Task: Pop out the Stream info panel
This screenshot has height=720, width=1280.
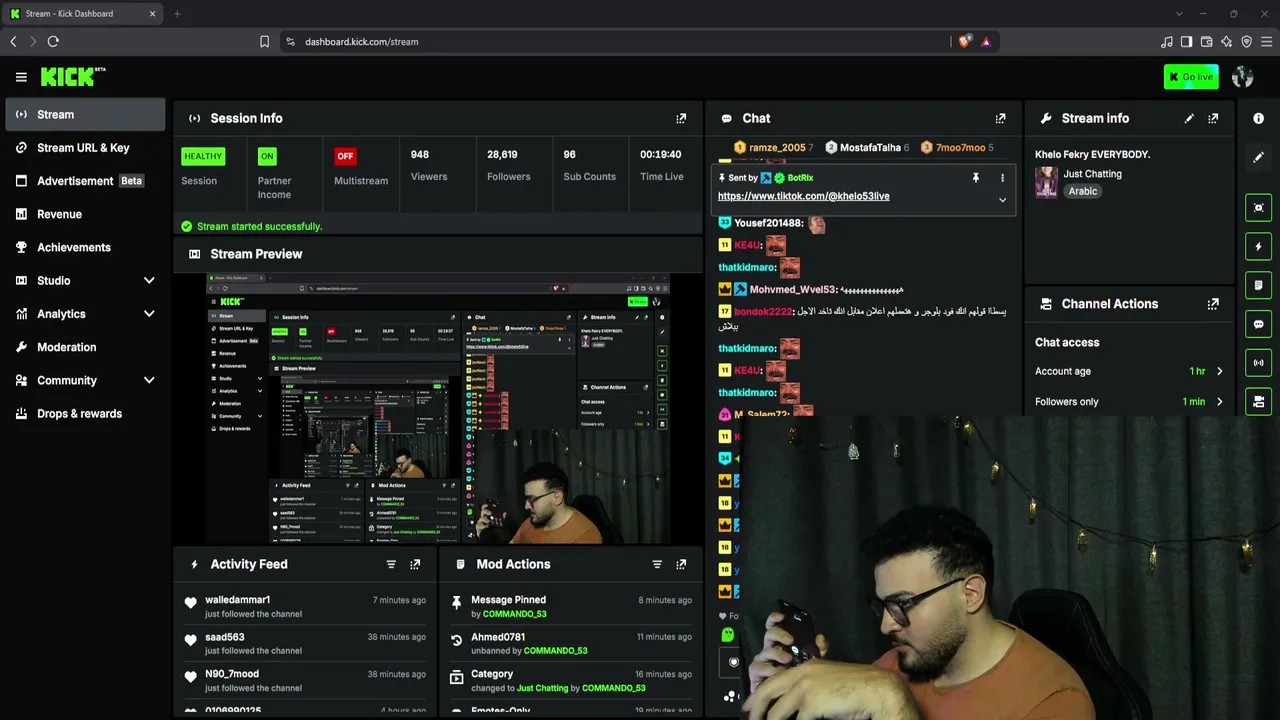Action: click(x=1213, y=118)
